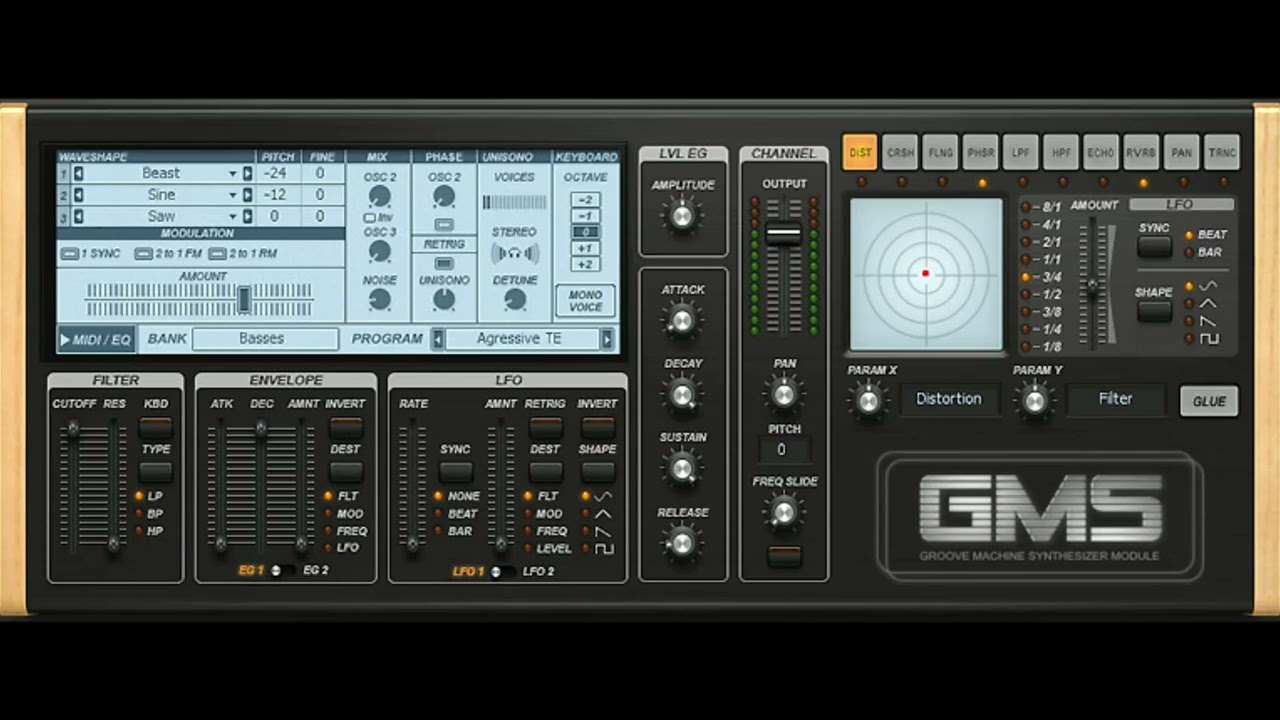The image size is (1280, 720).
Task: Open the MIDI / EQ page
Action: click(96, 339)
